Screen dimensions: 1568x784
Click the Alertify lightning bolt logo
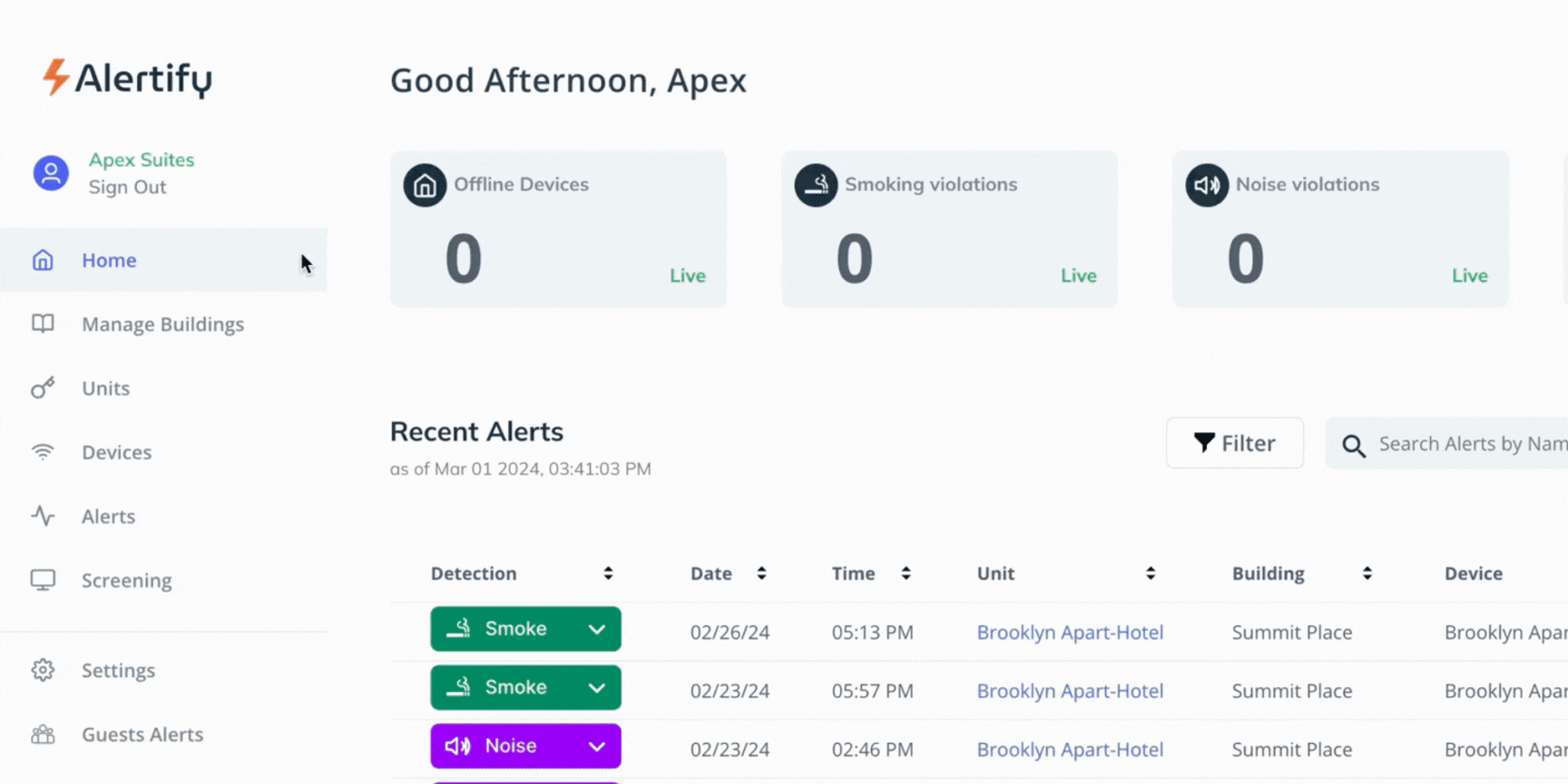(x=55, y=77)
